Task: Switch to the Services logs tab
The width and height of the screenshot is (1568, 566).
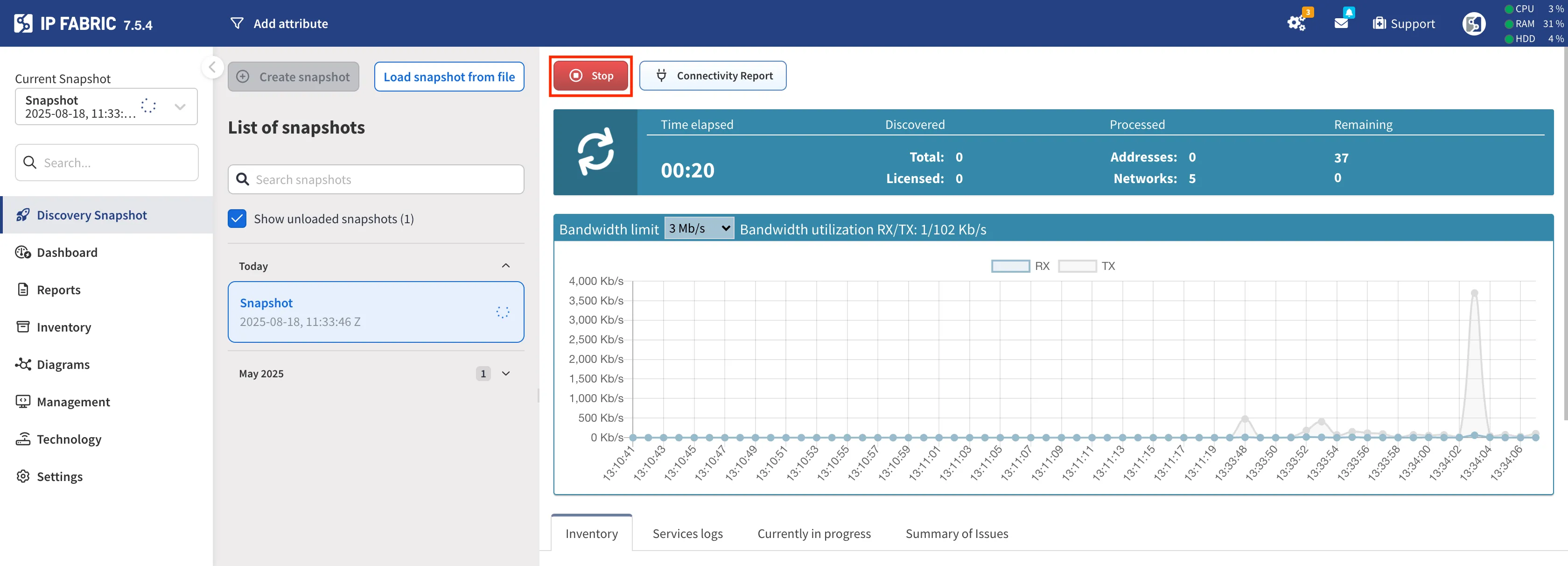Action: (687, 534)
